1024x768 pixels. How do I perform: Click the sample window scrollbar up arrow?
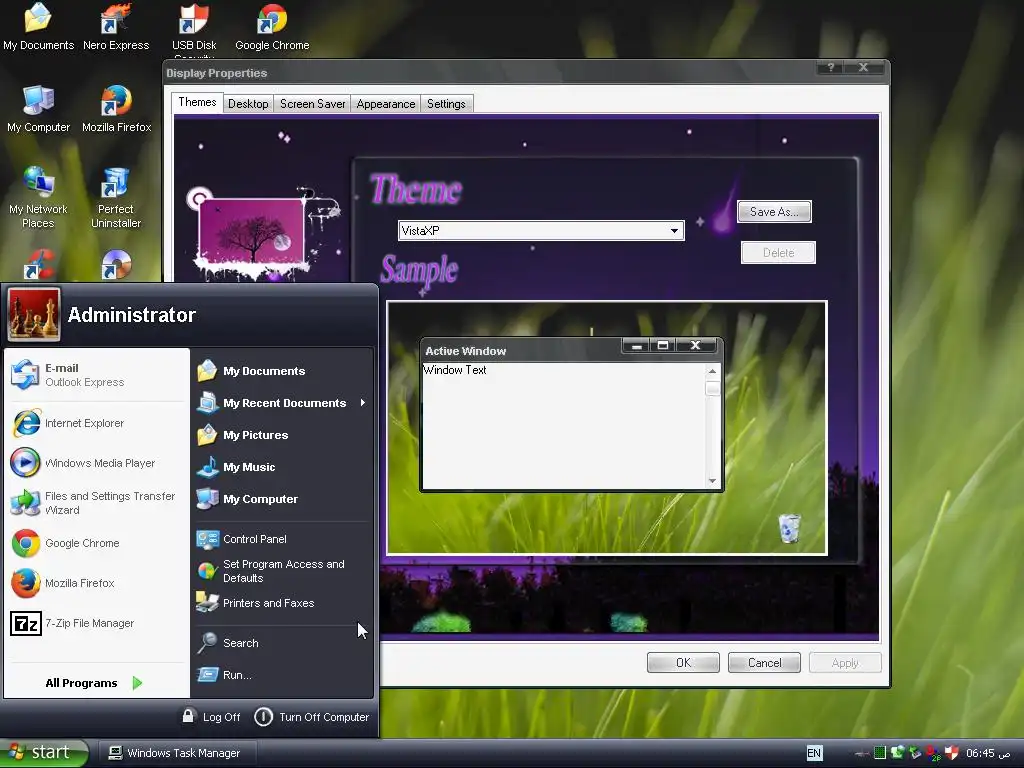[x=712, y=371]
